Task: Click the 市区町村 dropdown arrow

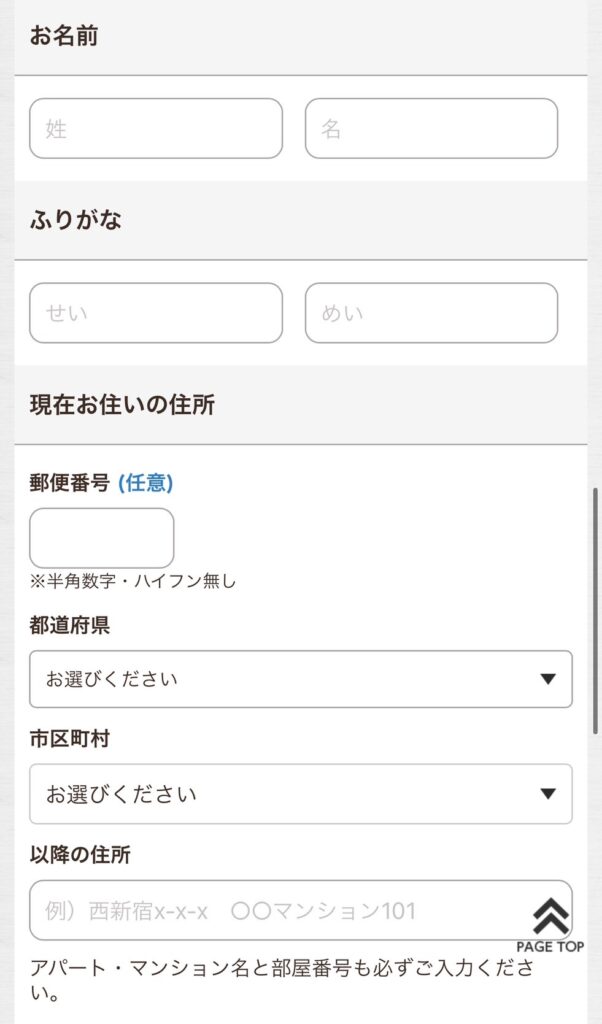Action: pyautogui.click(x=547, y=794)
